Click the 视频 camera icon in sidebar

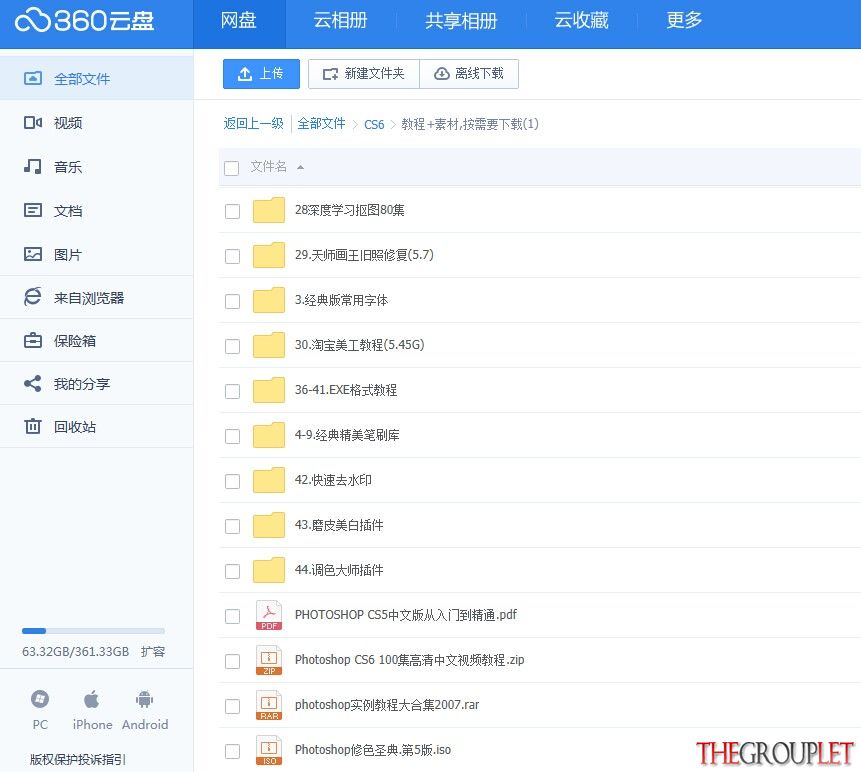tap(33, 122)
